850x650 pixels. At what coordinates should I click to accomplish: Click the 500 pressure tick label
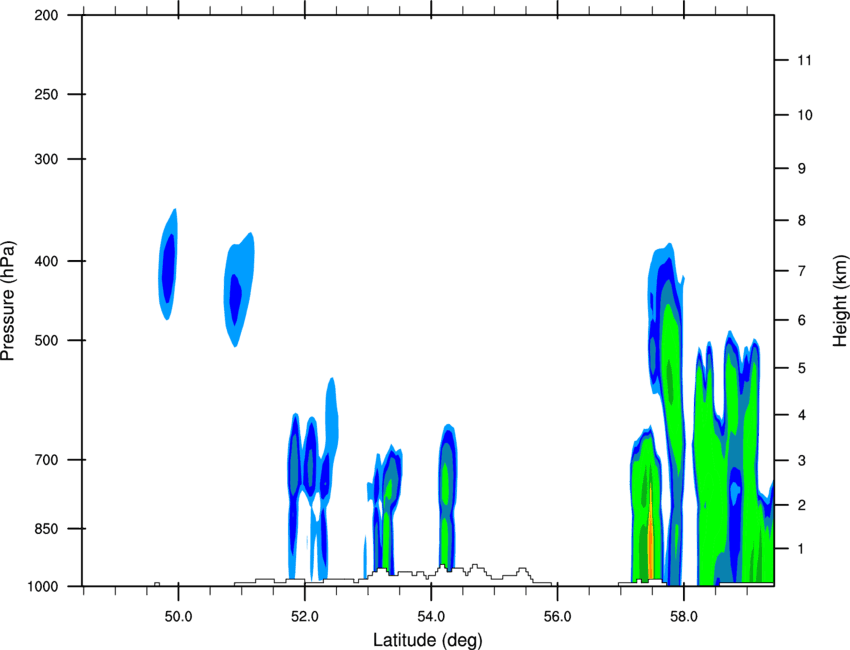tap(47, 340)
